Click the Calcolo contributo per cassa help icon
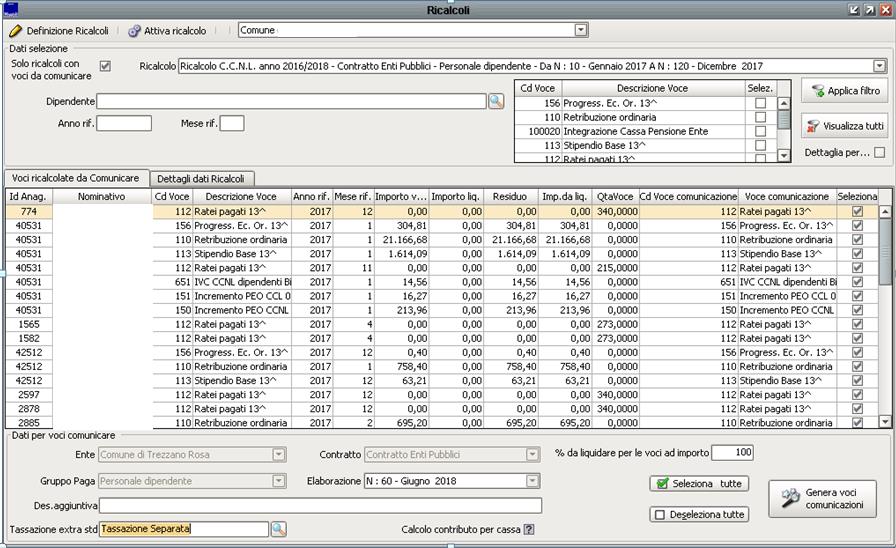The height and width of the screenshot is (548, 896). 529,529
